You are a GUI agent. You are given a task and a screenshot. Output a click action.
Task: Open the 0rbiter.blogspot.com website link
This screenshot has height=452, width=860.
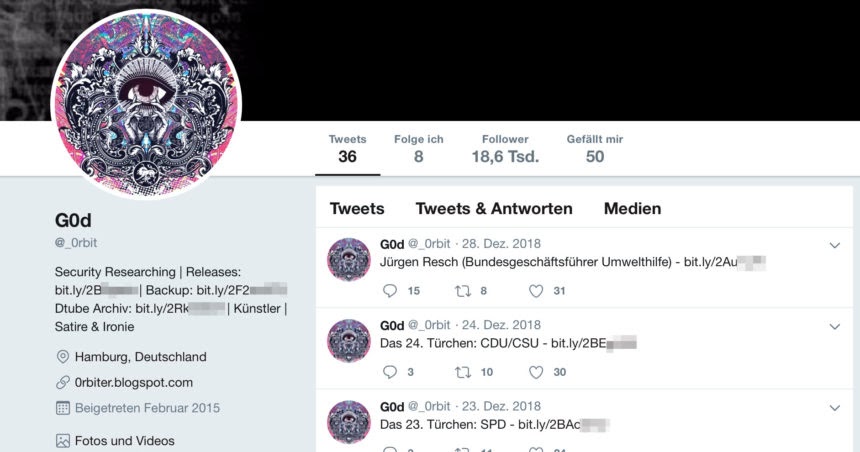(x=134, y=382)
